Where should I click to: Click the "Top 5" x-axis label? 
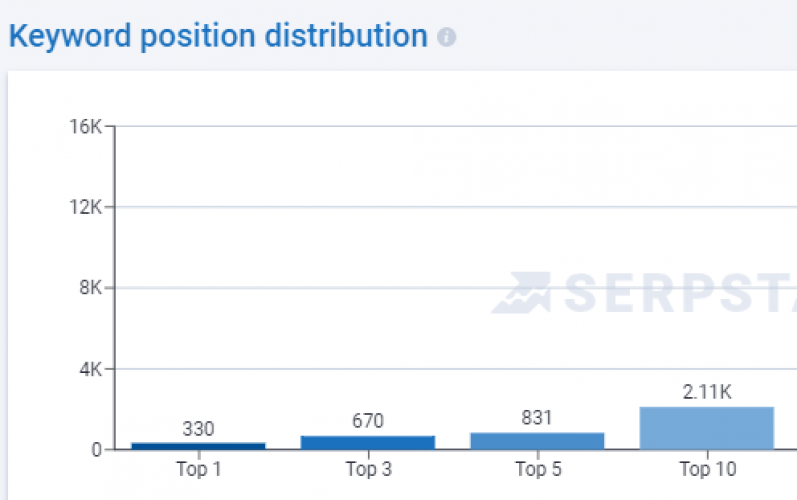537,469
